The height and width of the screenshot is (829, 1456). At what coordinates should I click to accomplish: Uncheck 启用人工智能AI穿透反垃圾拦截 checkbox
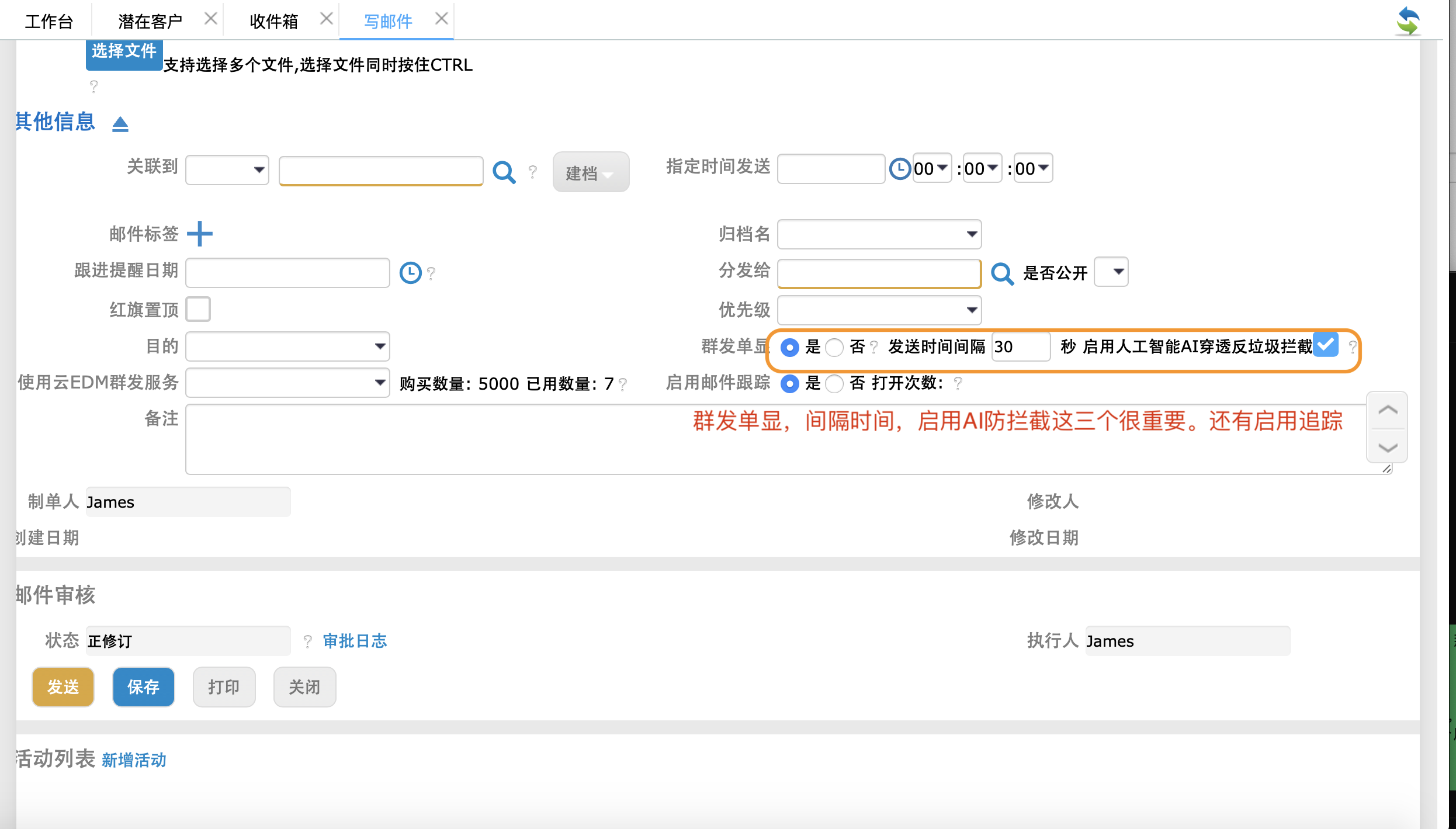pos(1326,345)
